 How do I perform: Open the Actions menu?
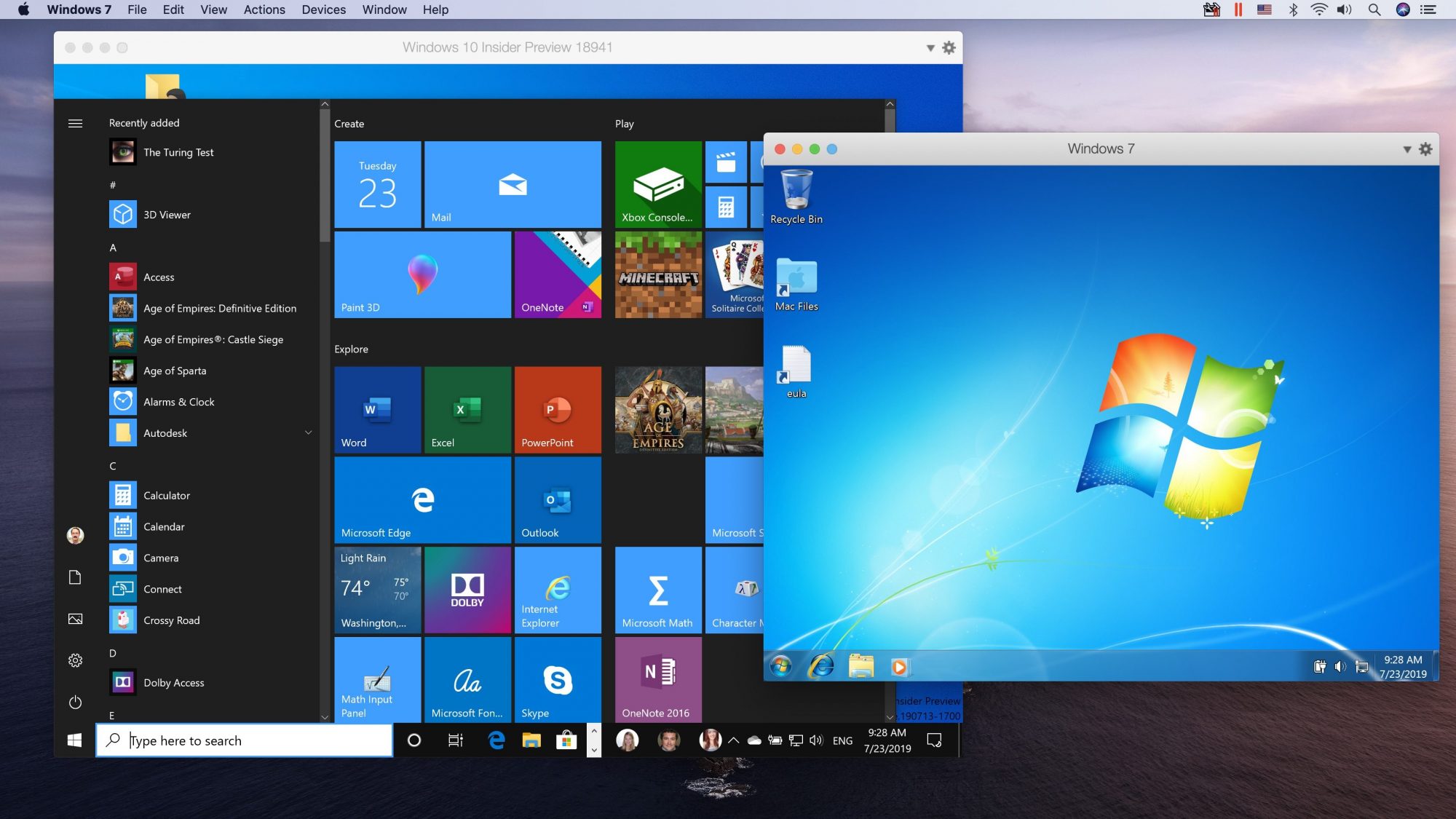[264, 9]
